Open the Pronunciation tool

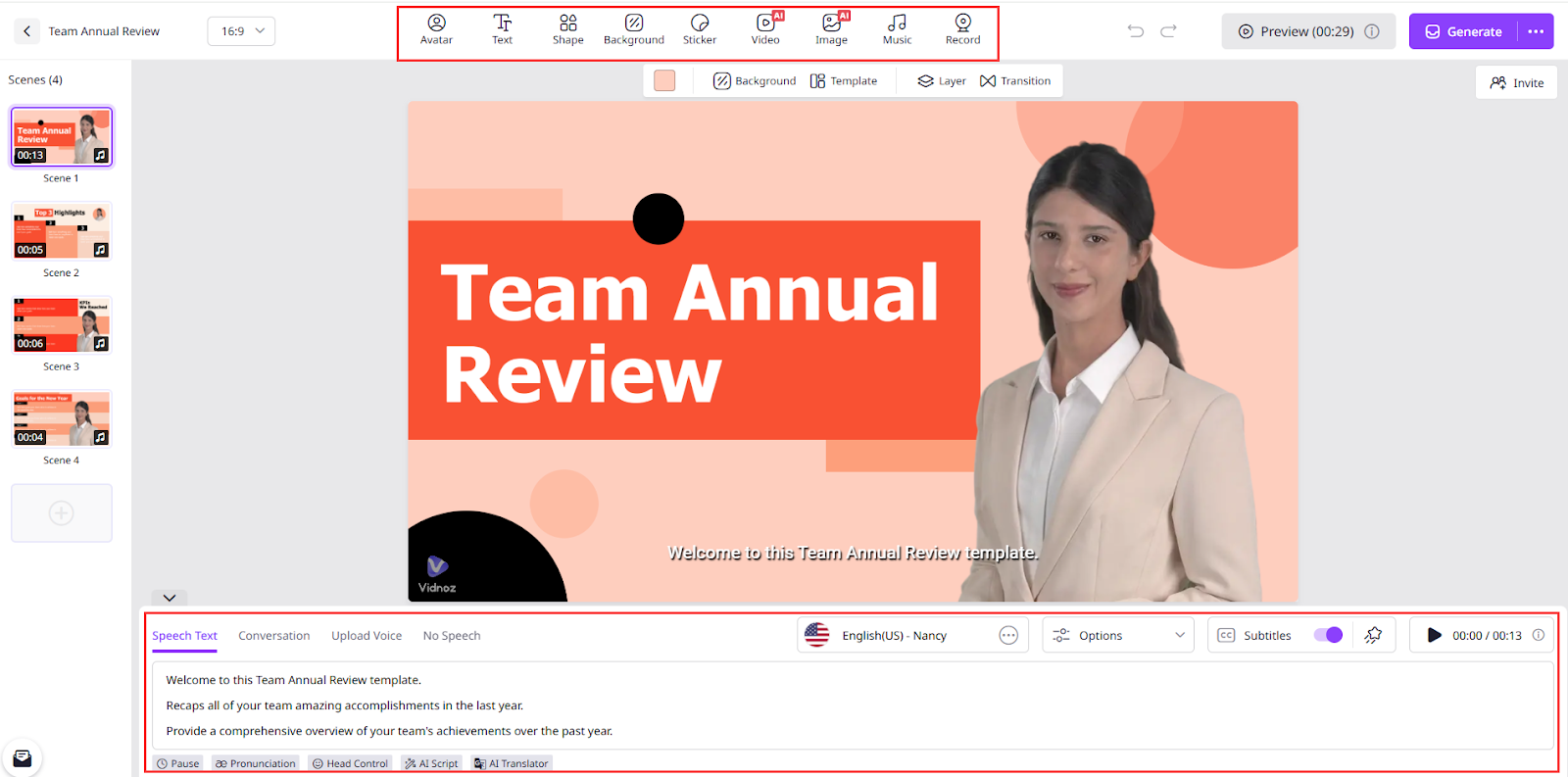click(x=256, y=763)
